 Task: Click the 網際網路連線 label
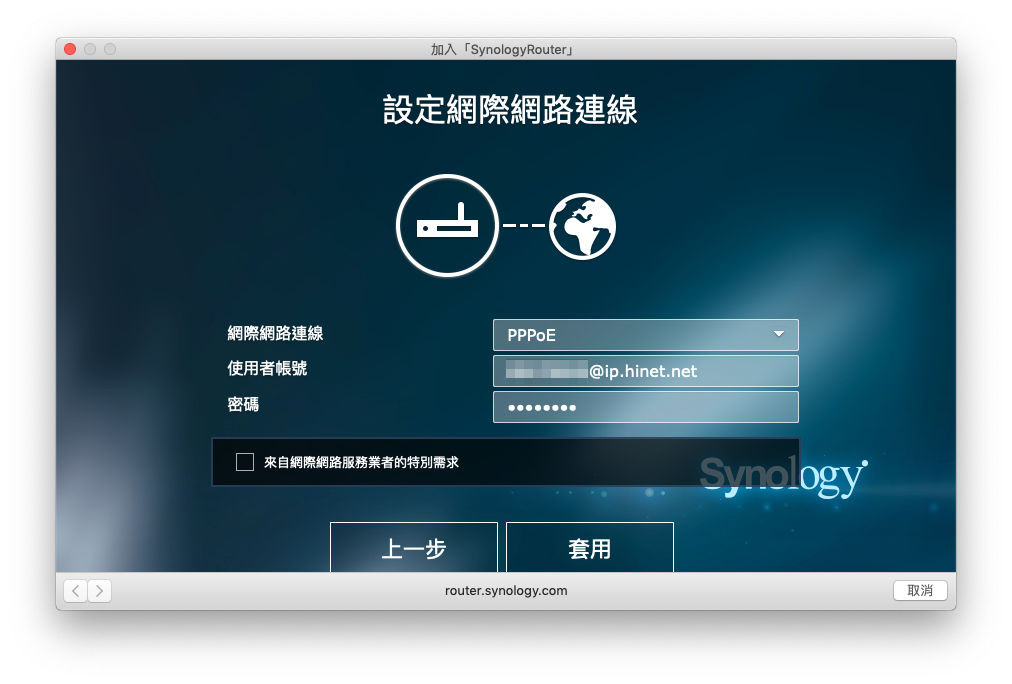tap(276, 333)
